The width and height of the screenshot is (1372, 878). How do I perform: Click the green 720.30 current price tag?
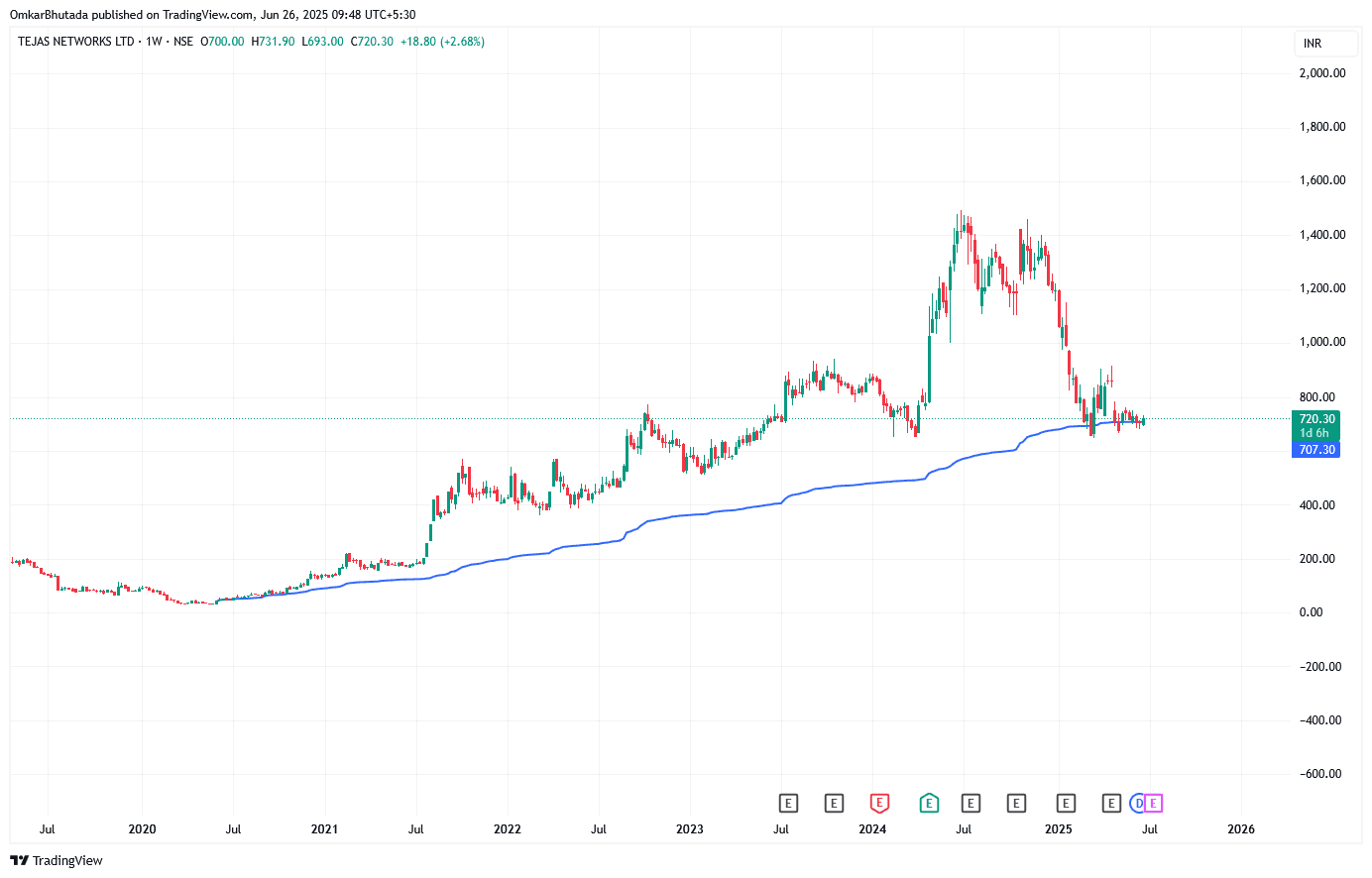coord(1316,426)
